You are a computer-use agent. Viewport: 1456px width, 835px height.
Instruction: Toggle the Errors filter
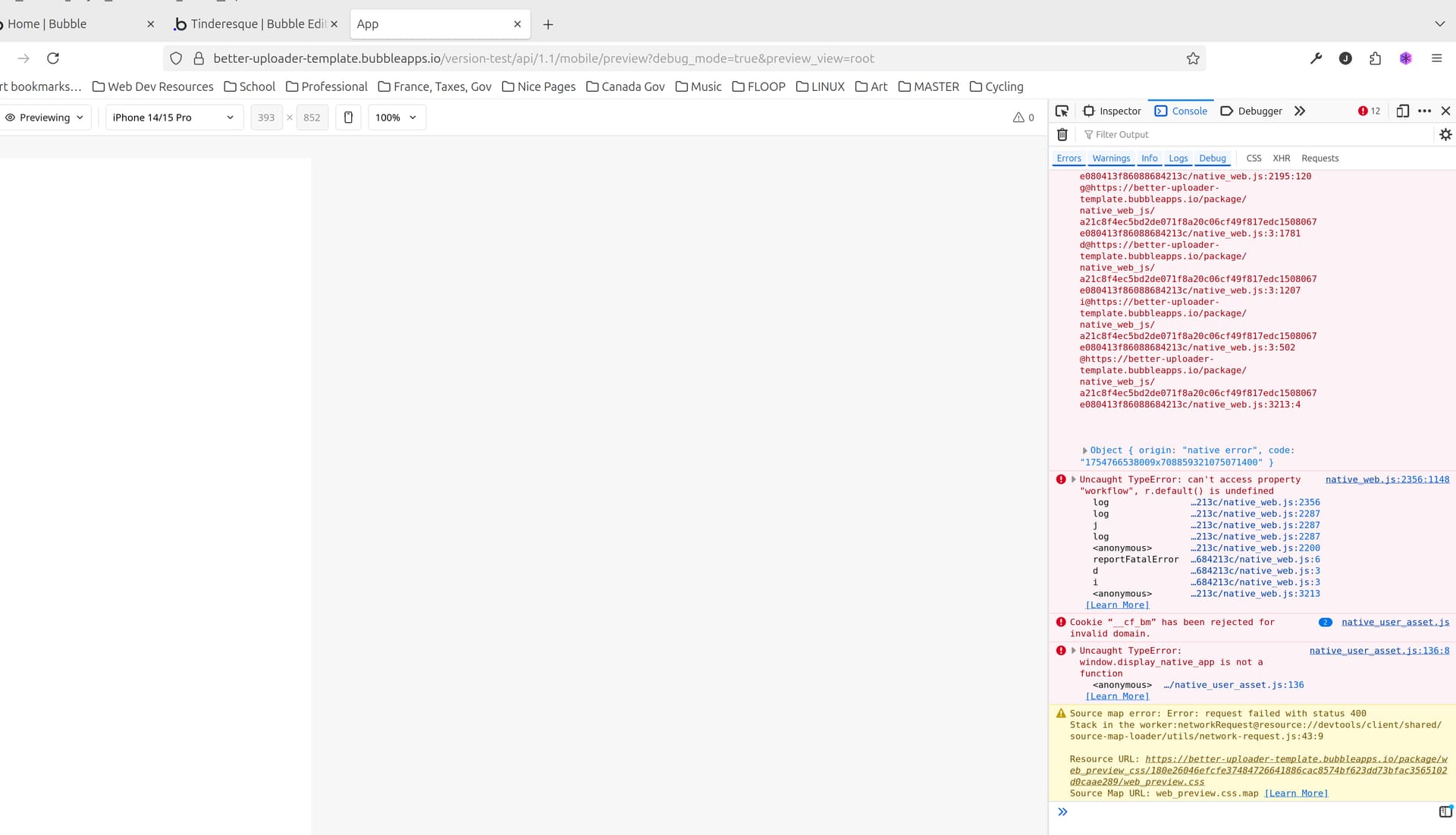pyautogui.click(x=1068, y=159)
